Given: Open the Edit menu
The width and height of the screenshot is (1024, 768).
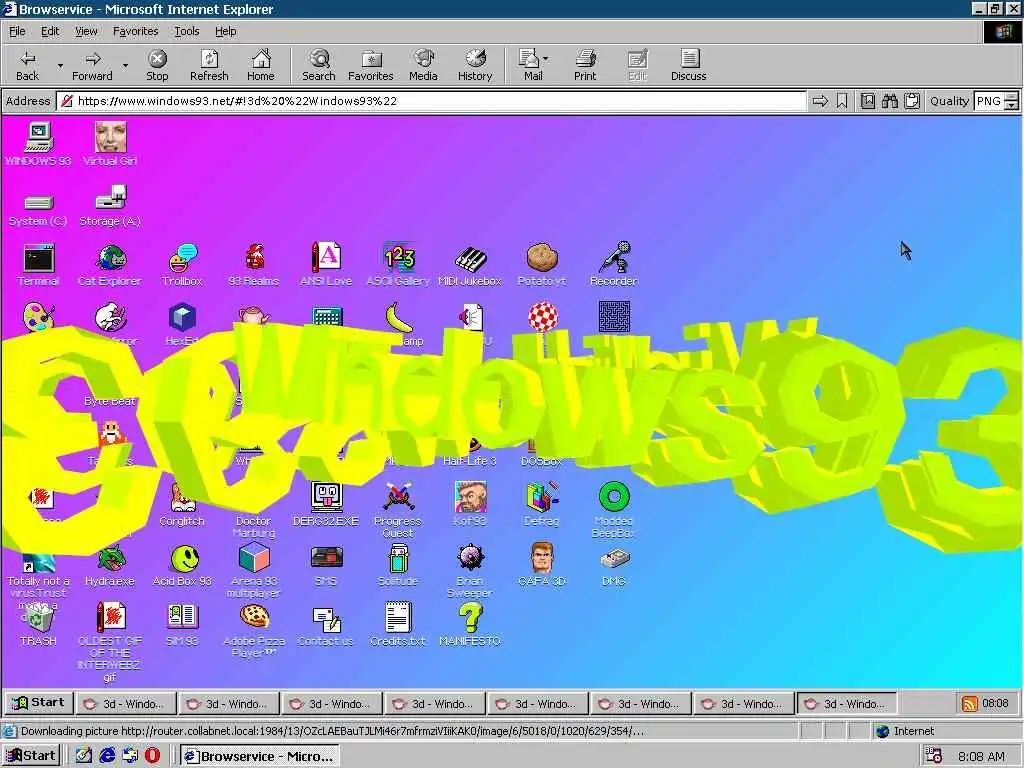Looking at the screenshot, I should coord(50,31).
